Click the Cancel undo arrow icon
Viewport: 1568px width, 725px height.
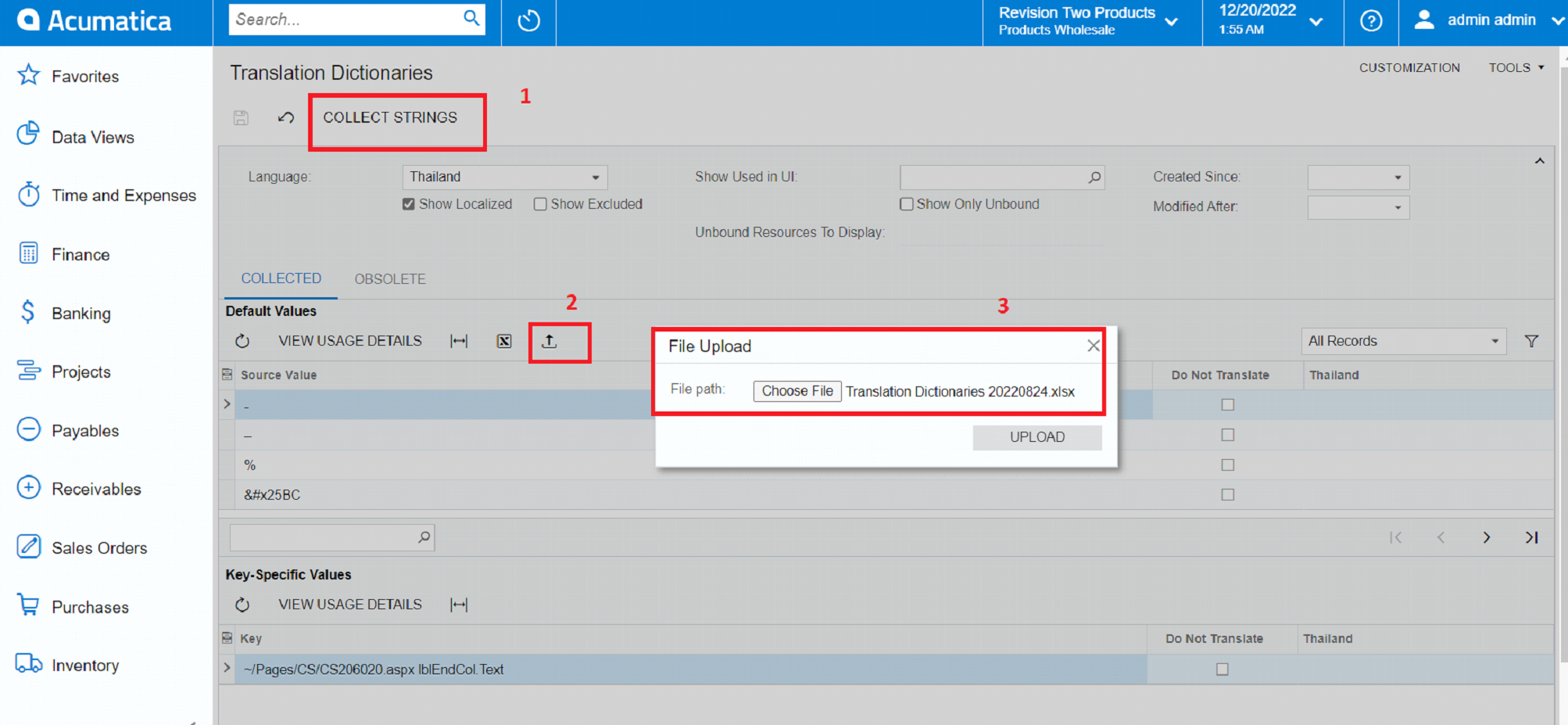click(x=286, y=117)
